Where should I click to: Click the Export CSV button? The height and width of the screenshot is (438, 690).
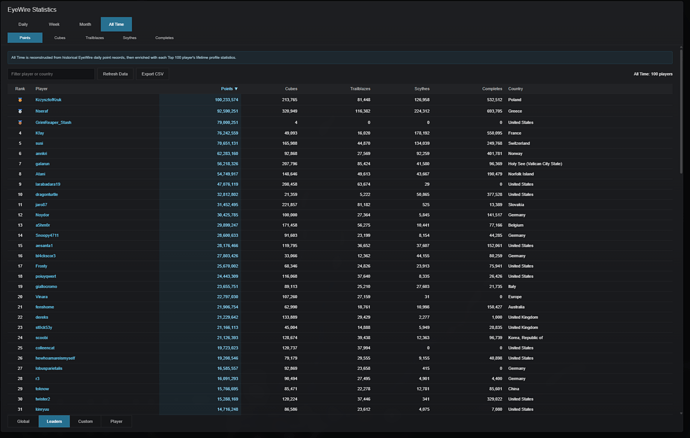click(x=152, y=74)
